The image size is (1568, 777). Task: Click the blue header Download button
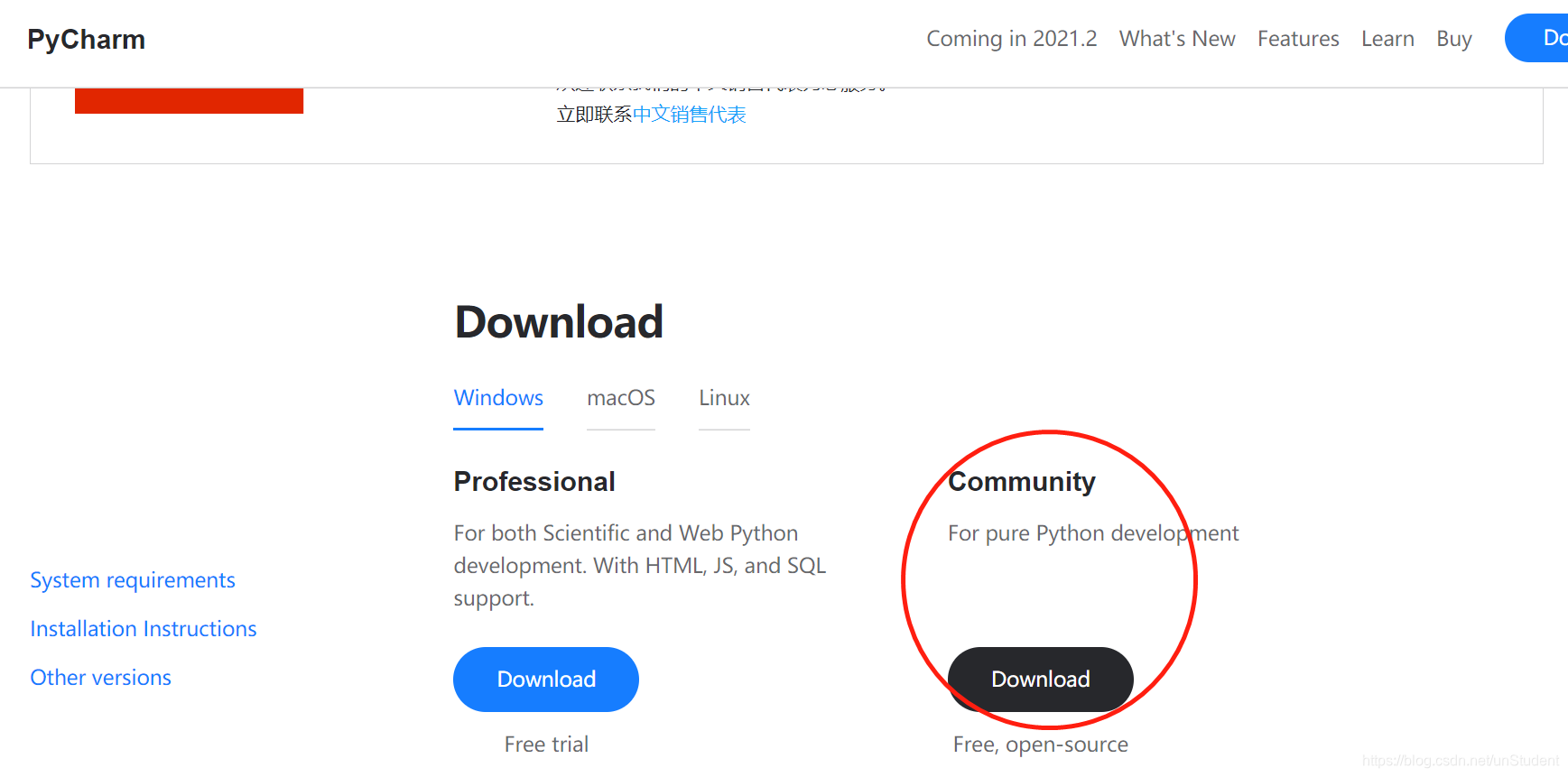pyautogui.click(x=1537, y=38)
